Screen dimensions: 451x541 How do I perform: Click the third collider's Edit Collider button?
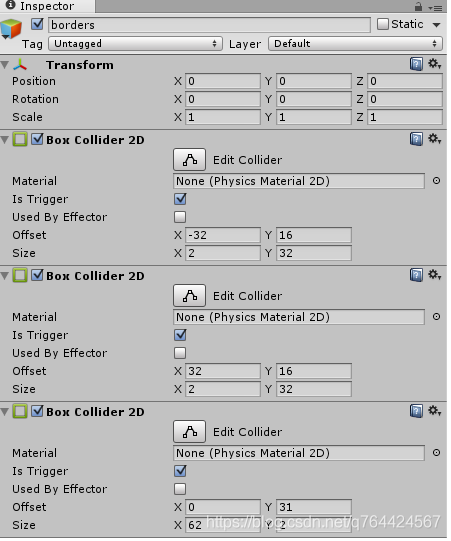190,432
